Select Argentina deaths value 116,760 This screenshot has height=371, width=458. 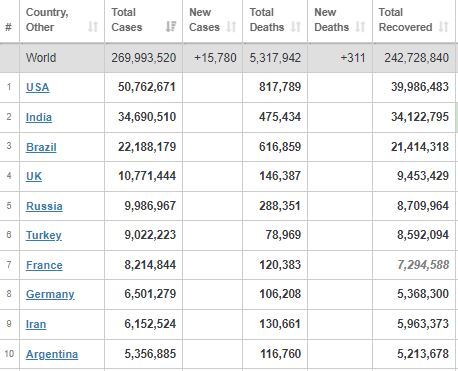[280, 354]
